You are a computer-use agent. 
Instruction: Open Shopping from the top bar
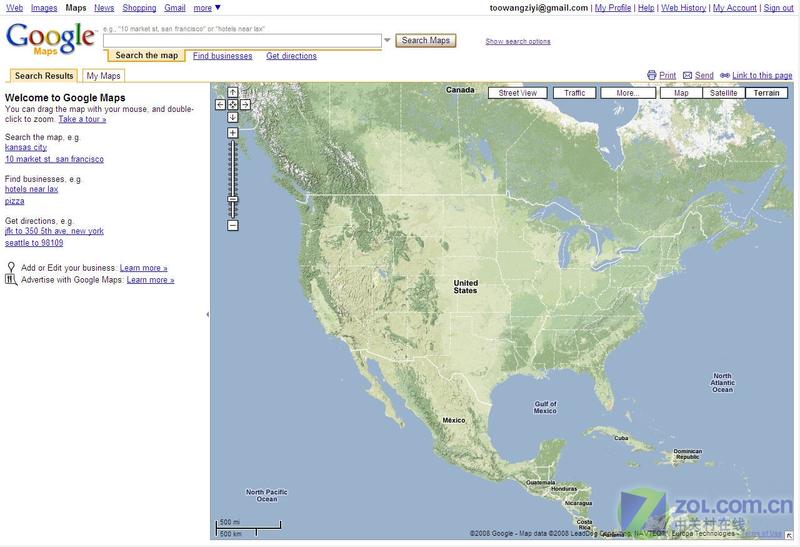click(139, 8)
